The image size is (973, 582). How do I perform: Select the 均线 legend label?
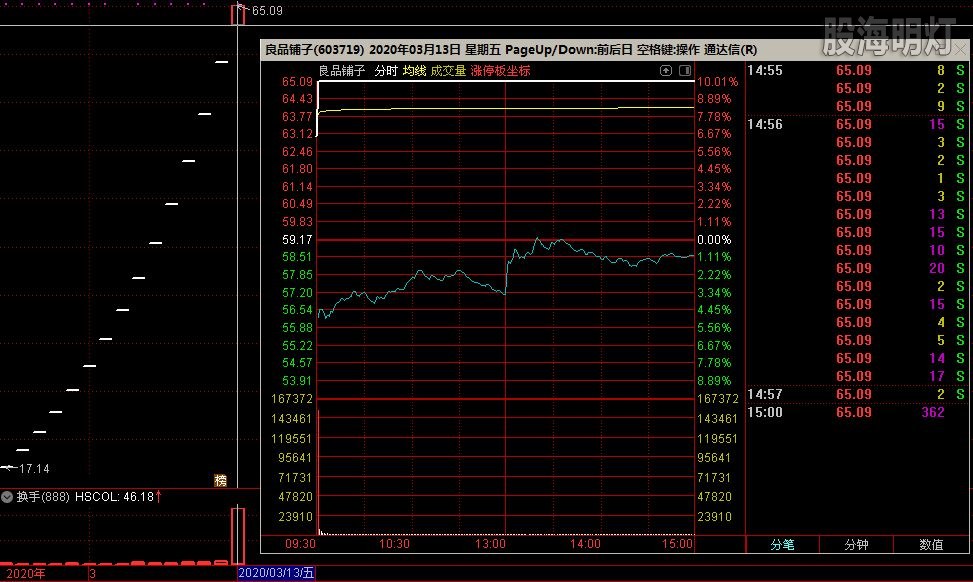(x=414, y=71)
